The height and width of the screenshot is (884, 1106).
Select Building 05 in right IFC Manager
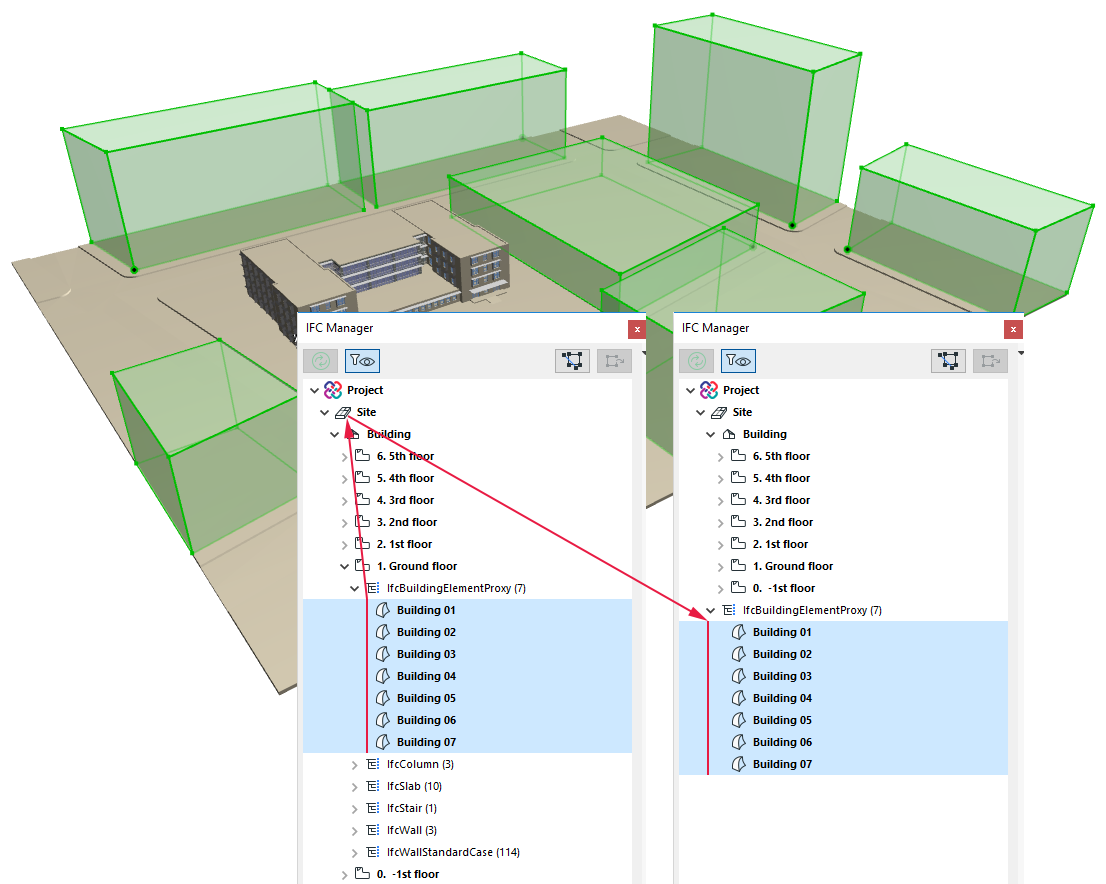(844, 720)
